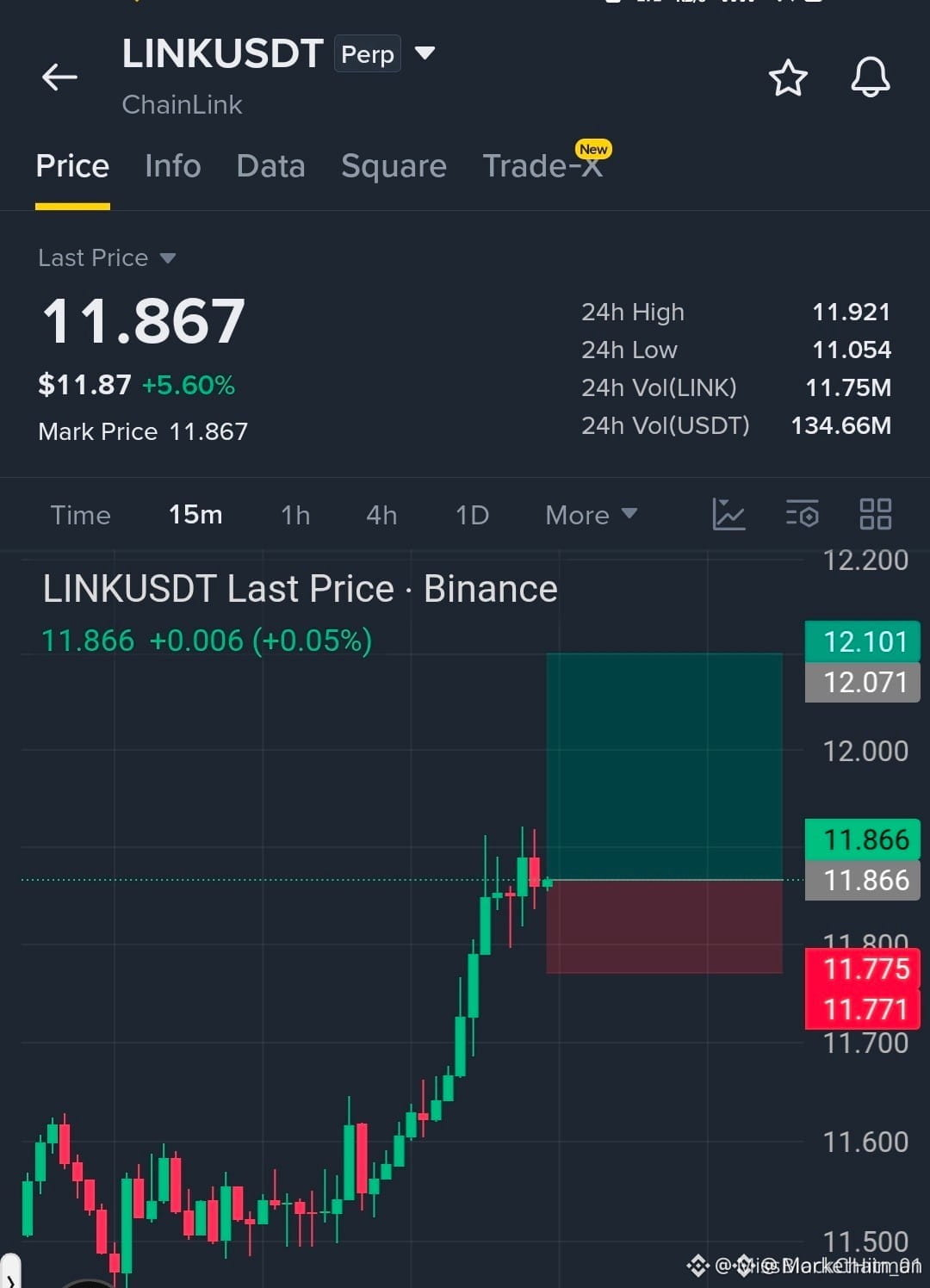930x1288 pixels.
Task: Open price alerts via the bell icon
Action: (871, 77)
